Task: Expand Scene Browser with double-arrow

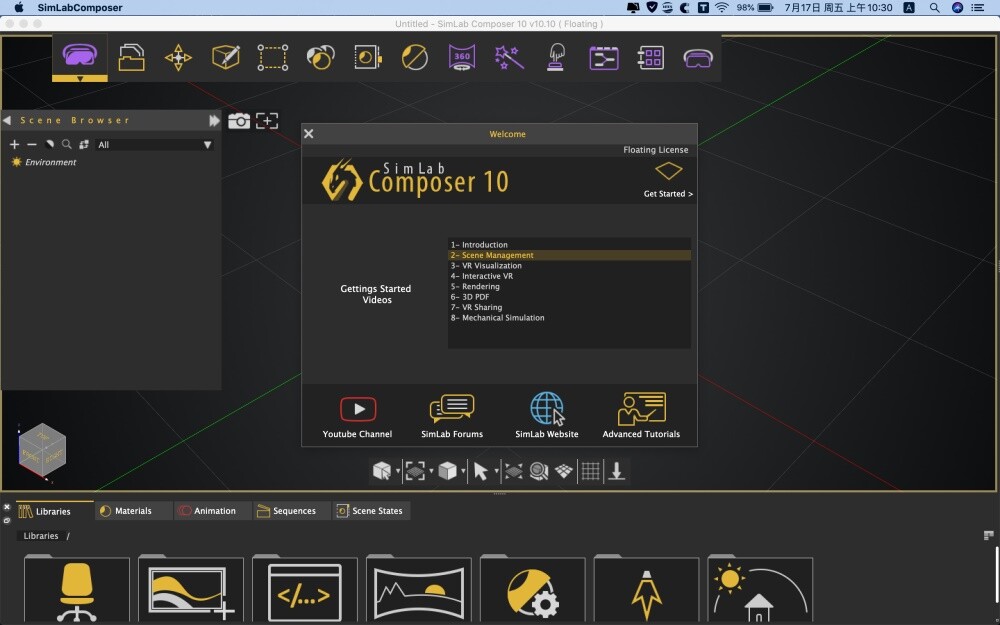Action: tap(214, 120)
